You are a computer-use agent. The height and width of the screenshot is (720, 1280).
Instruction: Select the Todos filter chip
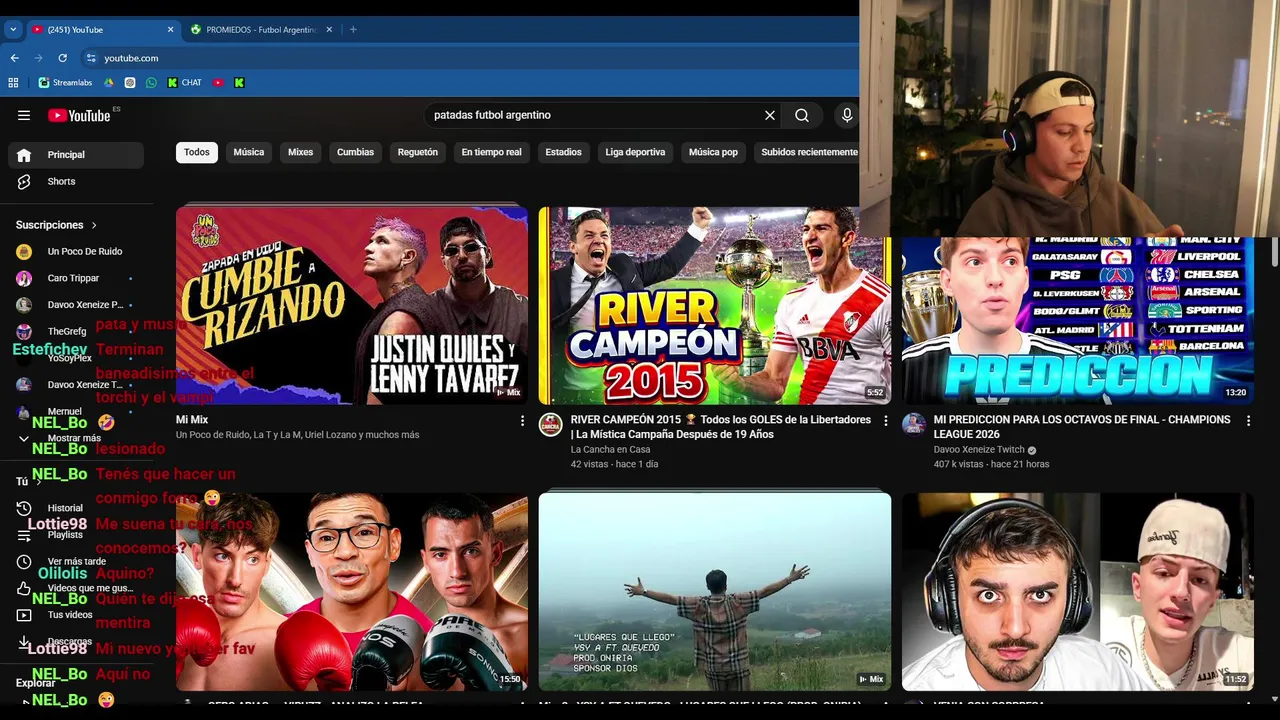click(x=197, y=152)
